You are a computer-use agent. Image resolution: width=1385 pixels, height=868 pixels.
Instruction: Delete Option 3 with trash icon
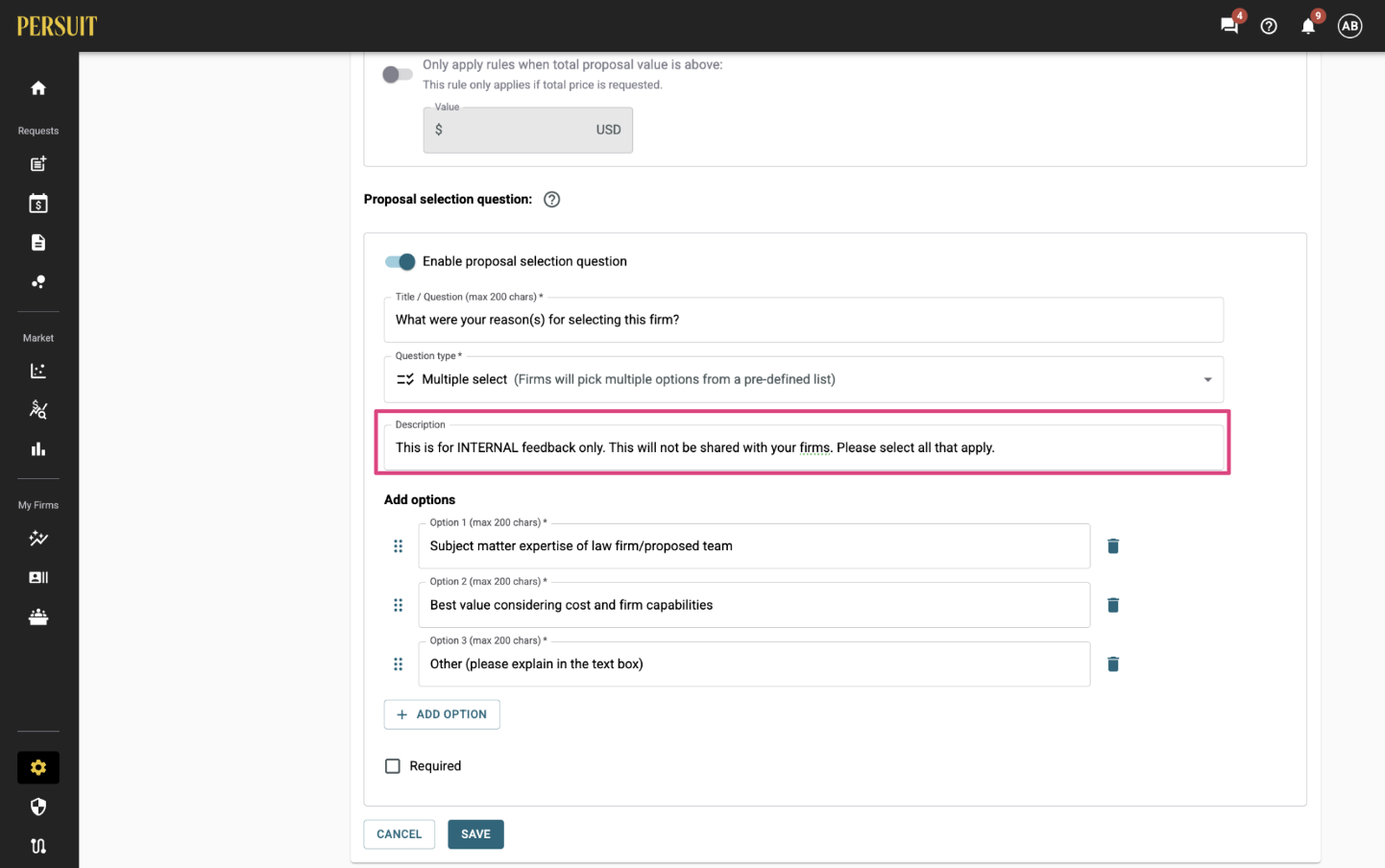click(x=1113, y=664)
